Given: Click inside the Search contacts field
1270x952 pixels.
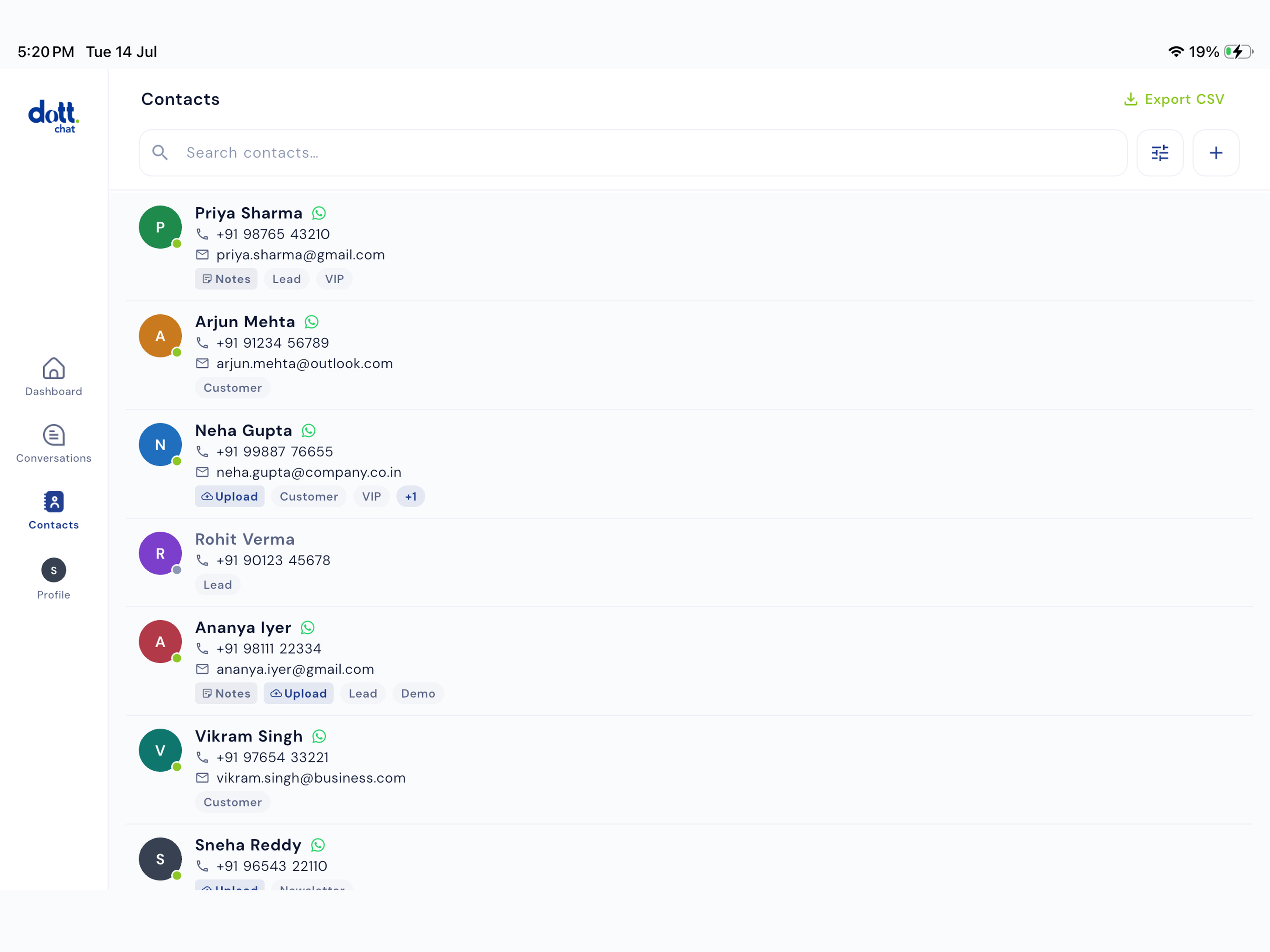Looking at the screenshot, I should tap(633, 153).
